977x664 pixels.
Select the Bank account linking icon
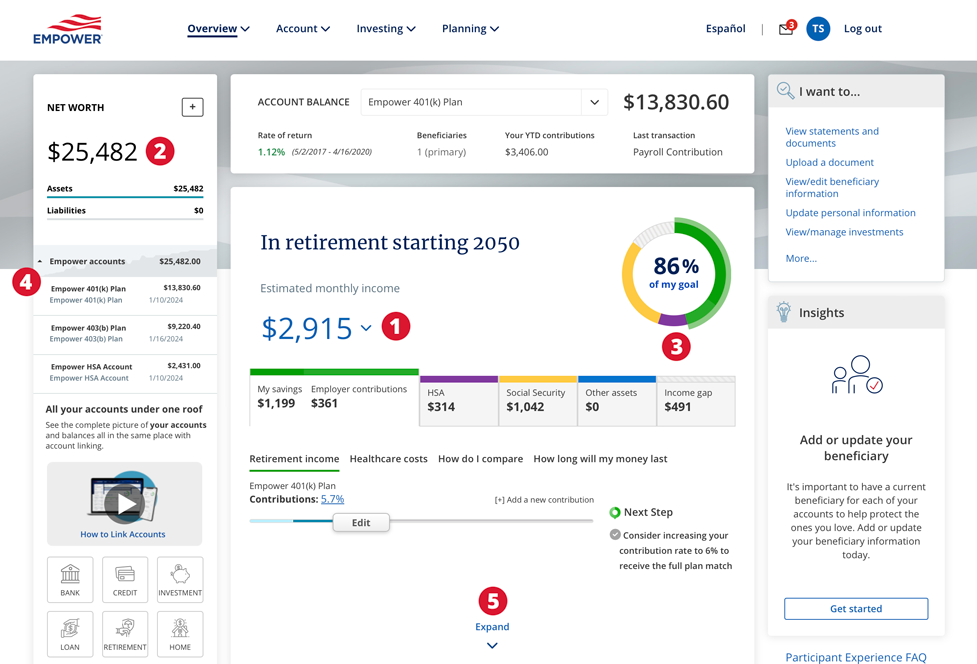(x=70, y=579)
